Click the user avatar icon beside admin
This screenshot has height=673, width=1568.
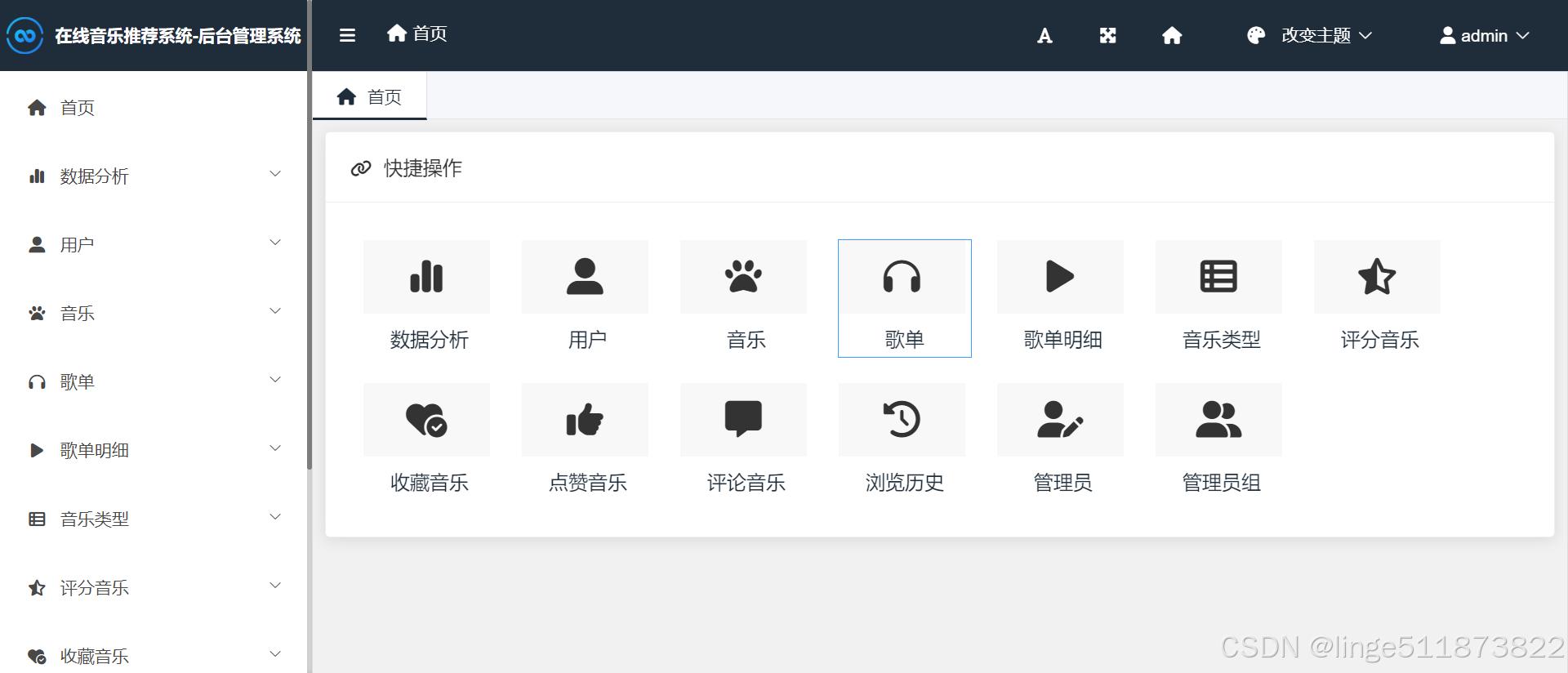(1447, 35)
